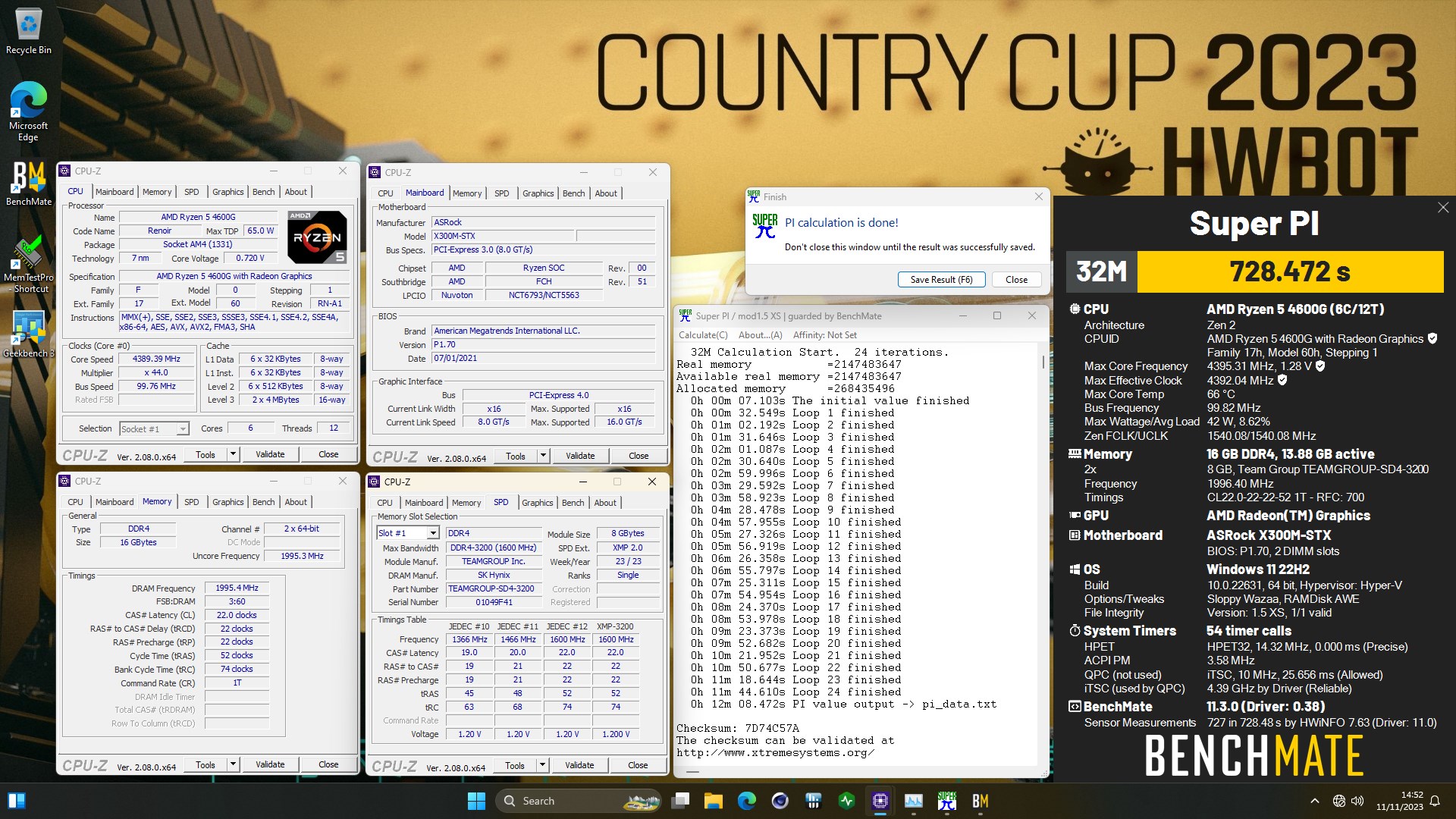
Task: Click Close button in Memory tab CPU-Z window
Action: [328, 764]
